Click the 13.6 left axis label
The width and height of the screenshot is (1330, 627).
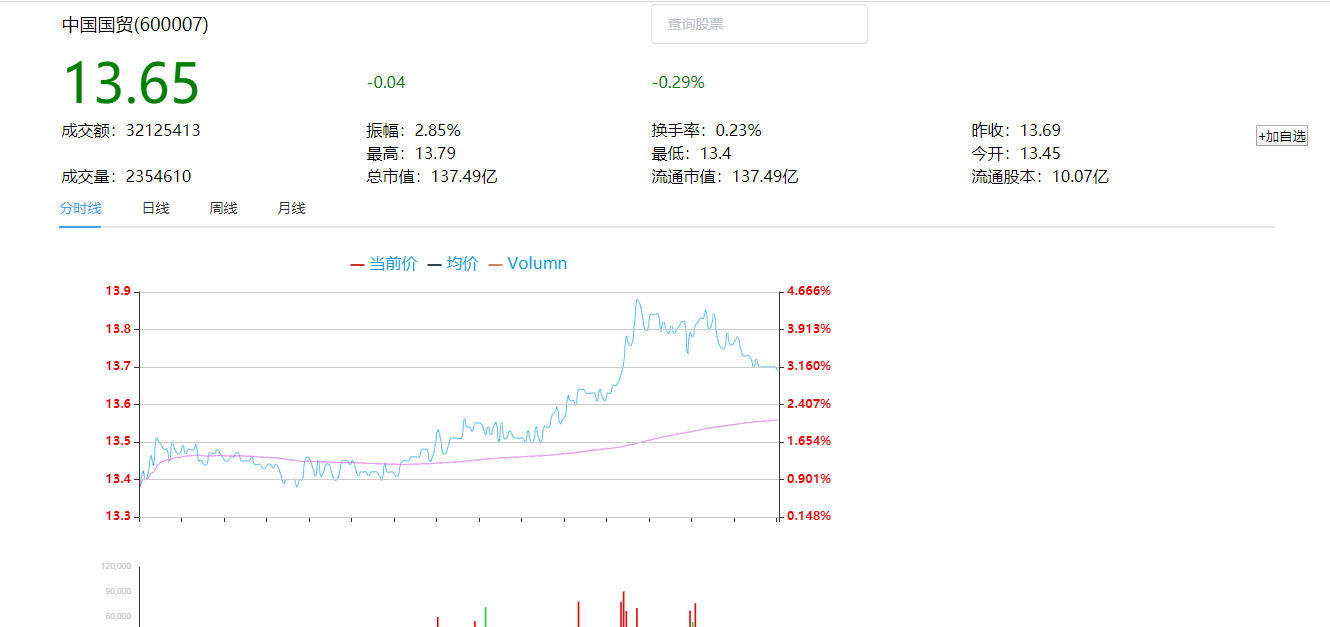tap(117, 404)
